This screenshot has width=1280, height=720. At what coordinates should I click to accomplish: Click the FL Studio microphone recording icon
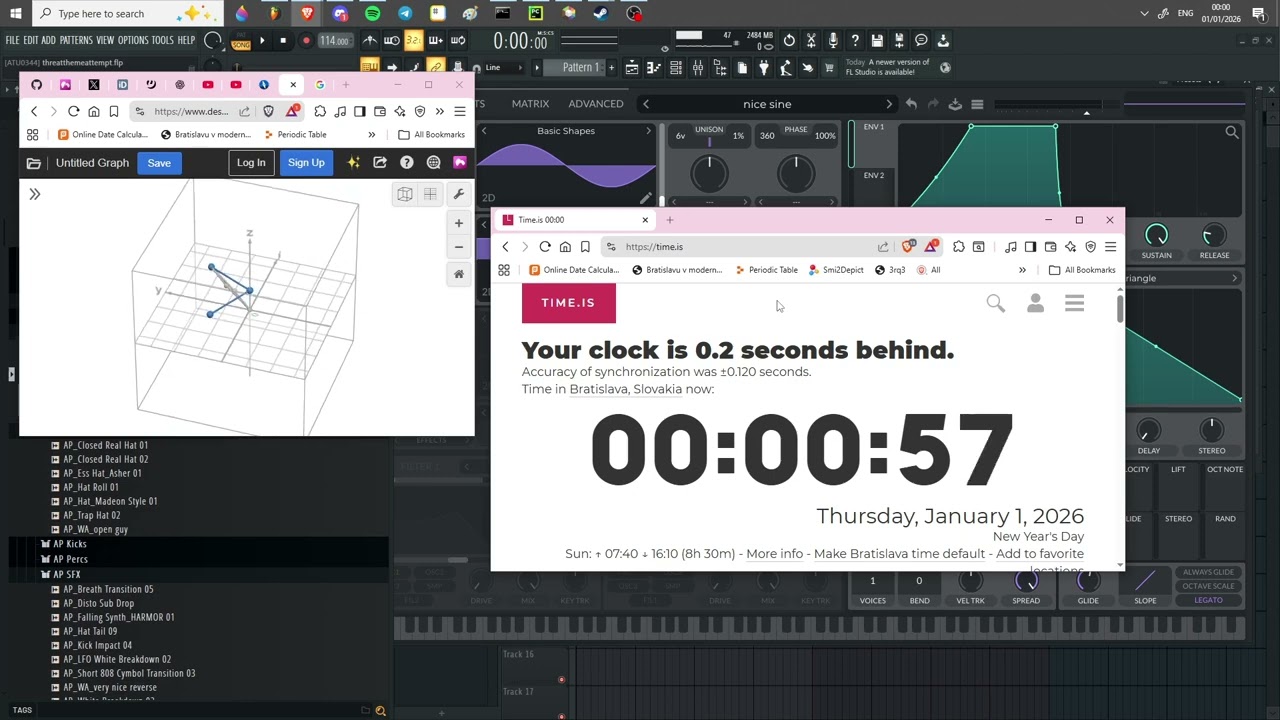[x=833, y=41]
